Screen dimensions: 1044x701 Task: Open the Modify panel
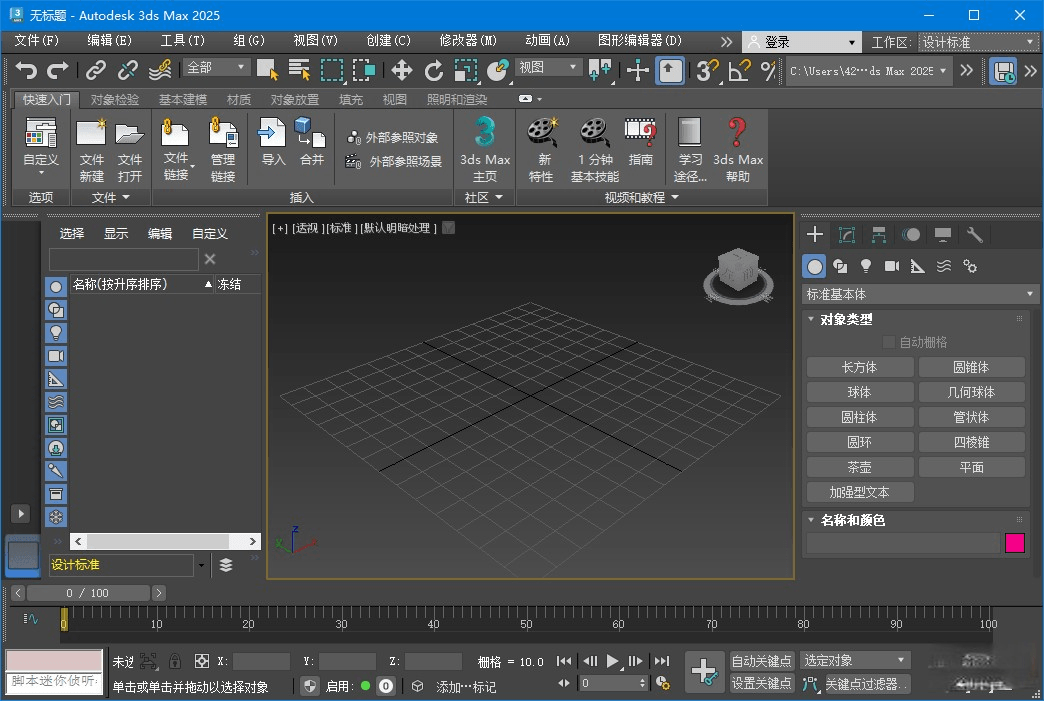point(846,234)
